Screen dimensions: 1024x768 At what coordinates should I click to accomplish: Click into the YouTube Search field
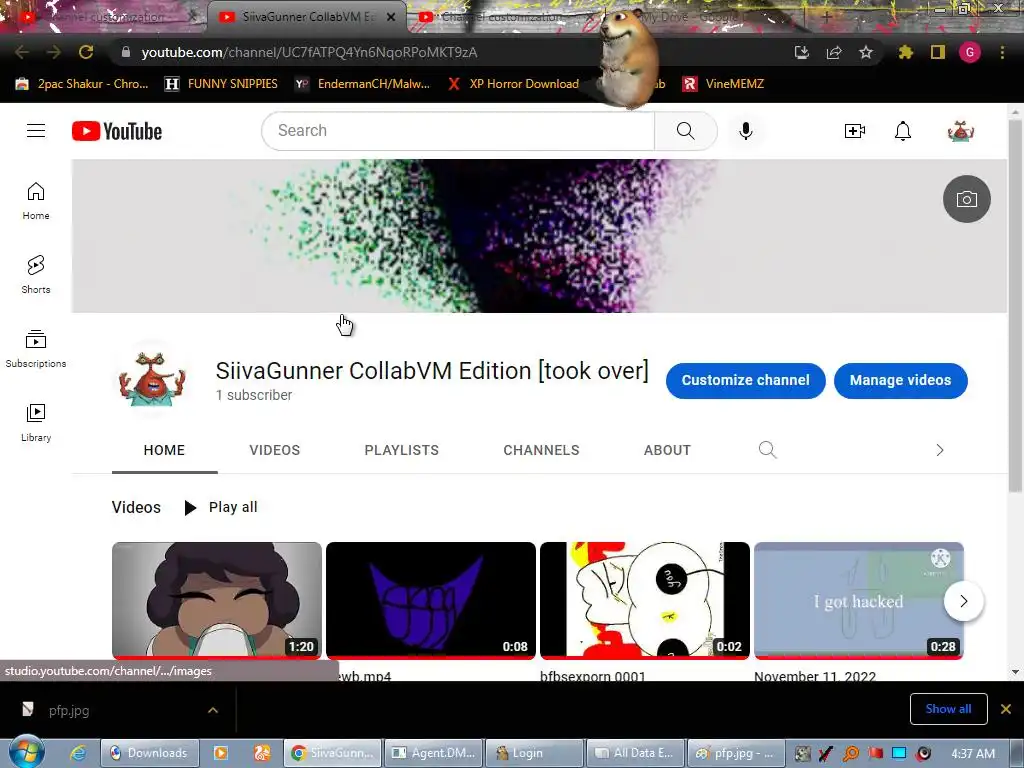coord(458,131)
